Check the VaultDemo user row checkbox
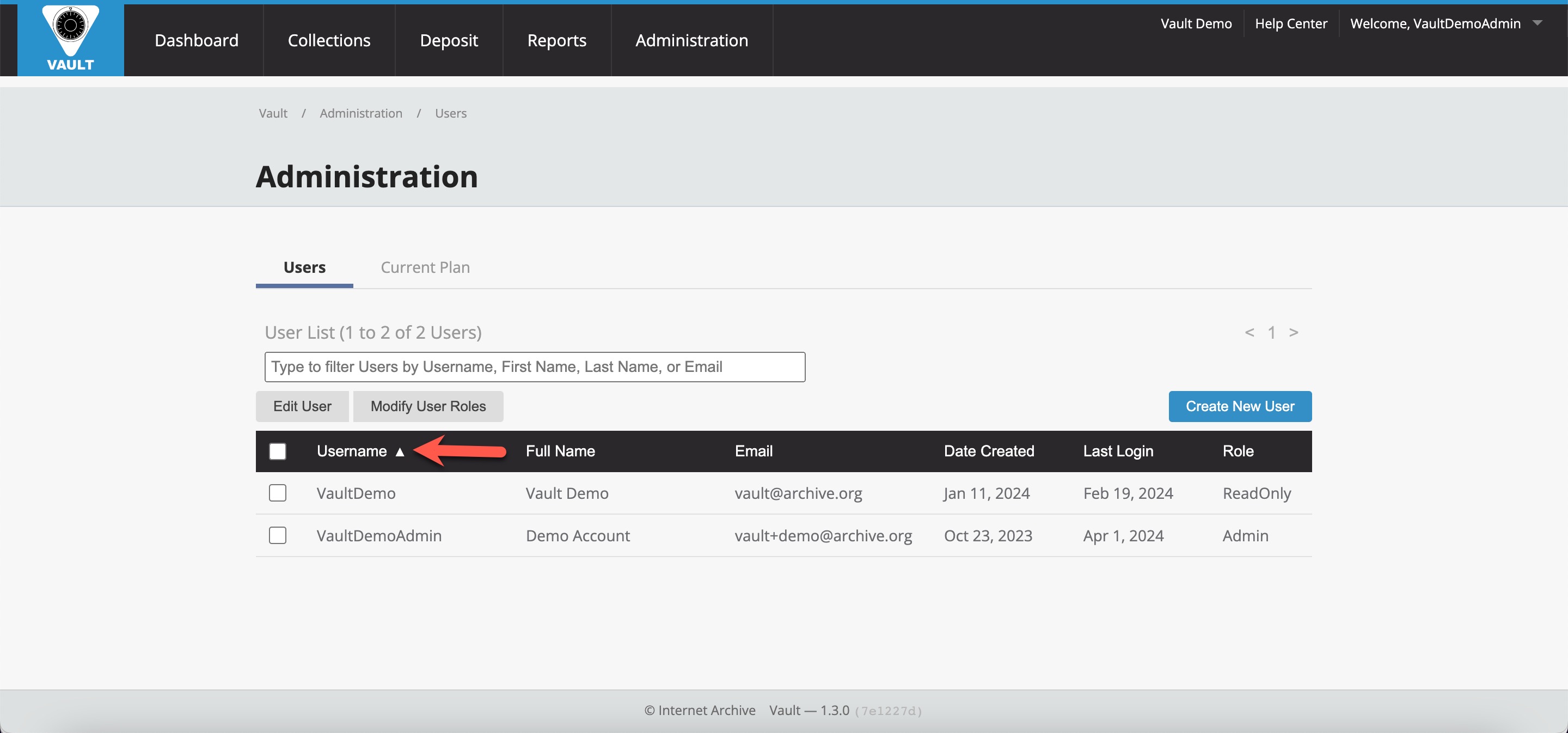The image size is (1568, 733). click(278, 493)
